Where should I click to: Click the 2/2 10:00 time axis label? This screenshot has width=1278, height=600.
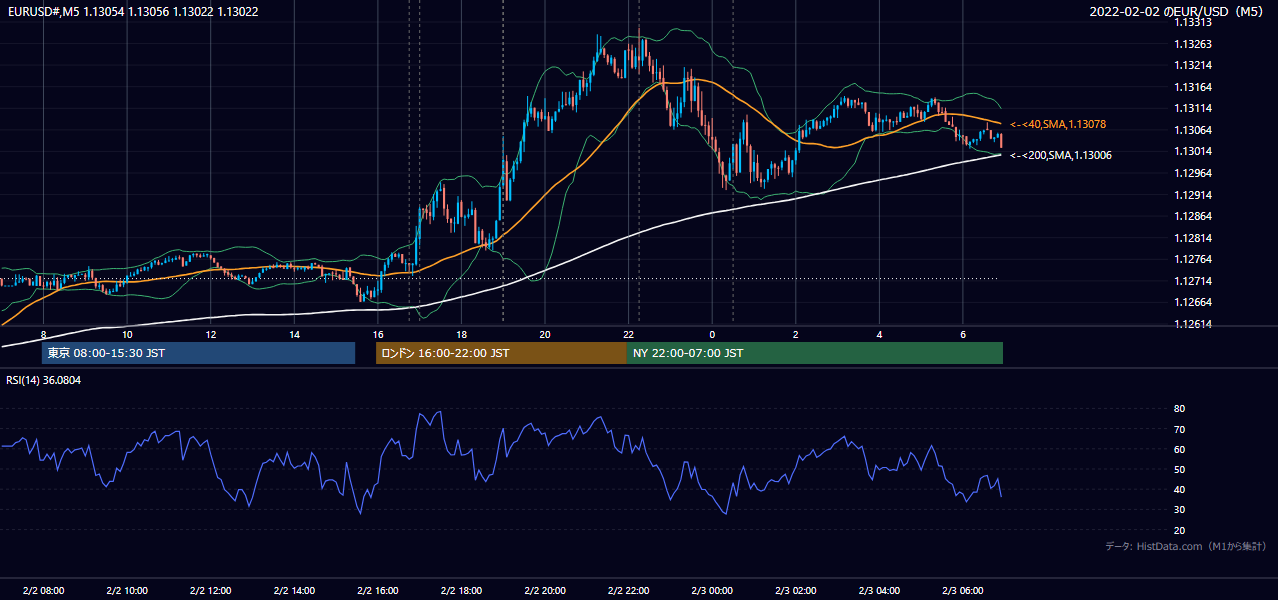pyautogui.click(x=127, y=590)
